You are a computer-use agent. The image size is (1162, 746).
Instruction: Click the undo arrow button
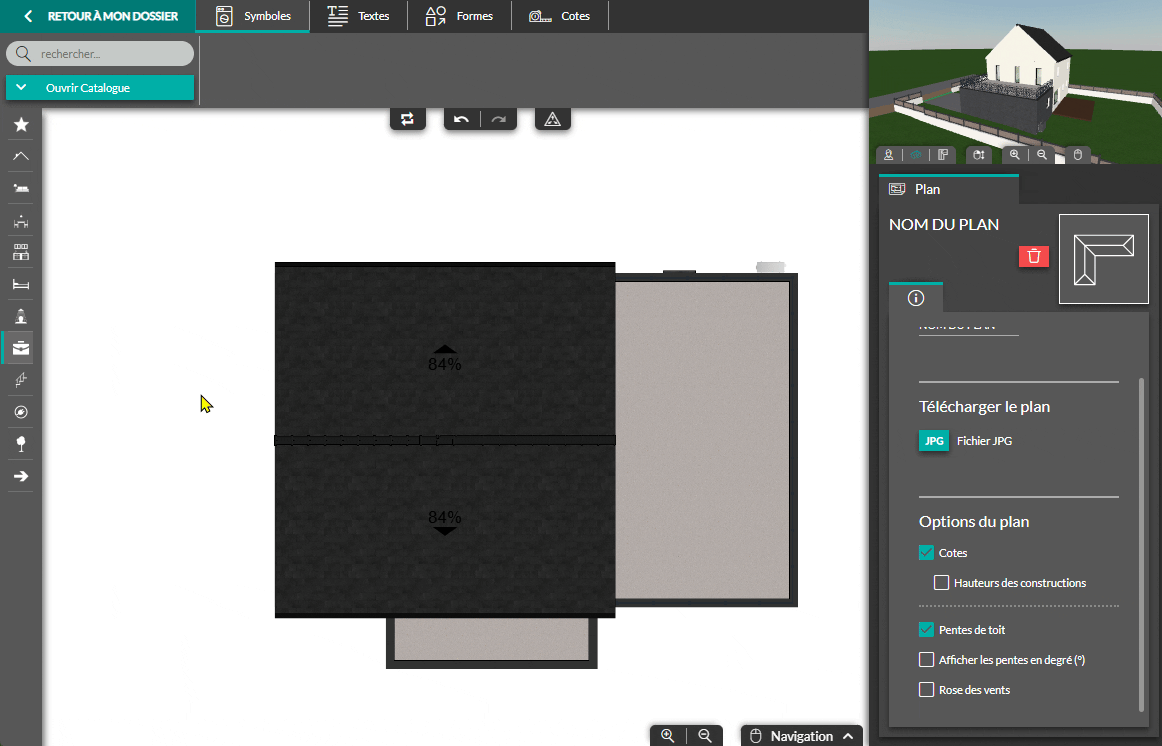461,119
